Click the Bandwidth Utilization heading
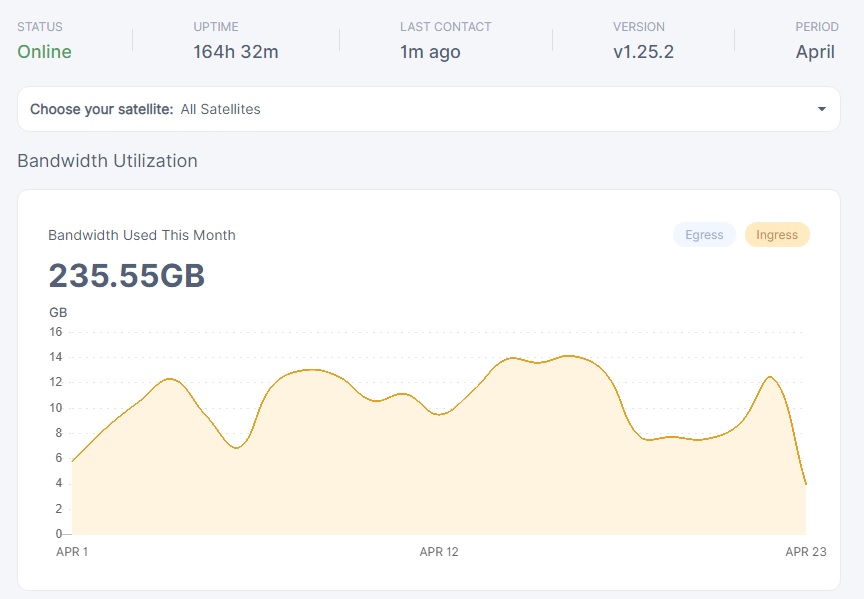This screenshot has width=864, height=599. [x=107, y=161]
